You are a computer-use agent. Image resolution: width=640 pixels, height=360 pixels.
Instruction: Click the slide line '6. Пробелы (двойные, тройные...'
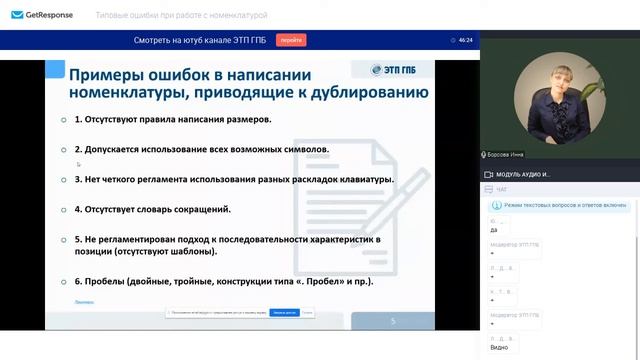224,282
